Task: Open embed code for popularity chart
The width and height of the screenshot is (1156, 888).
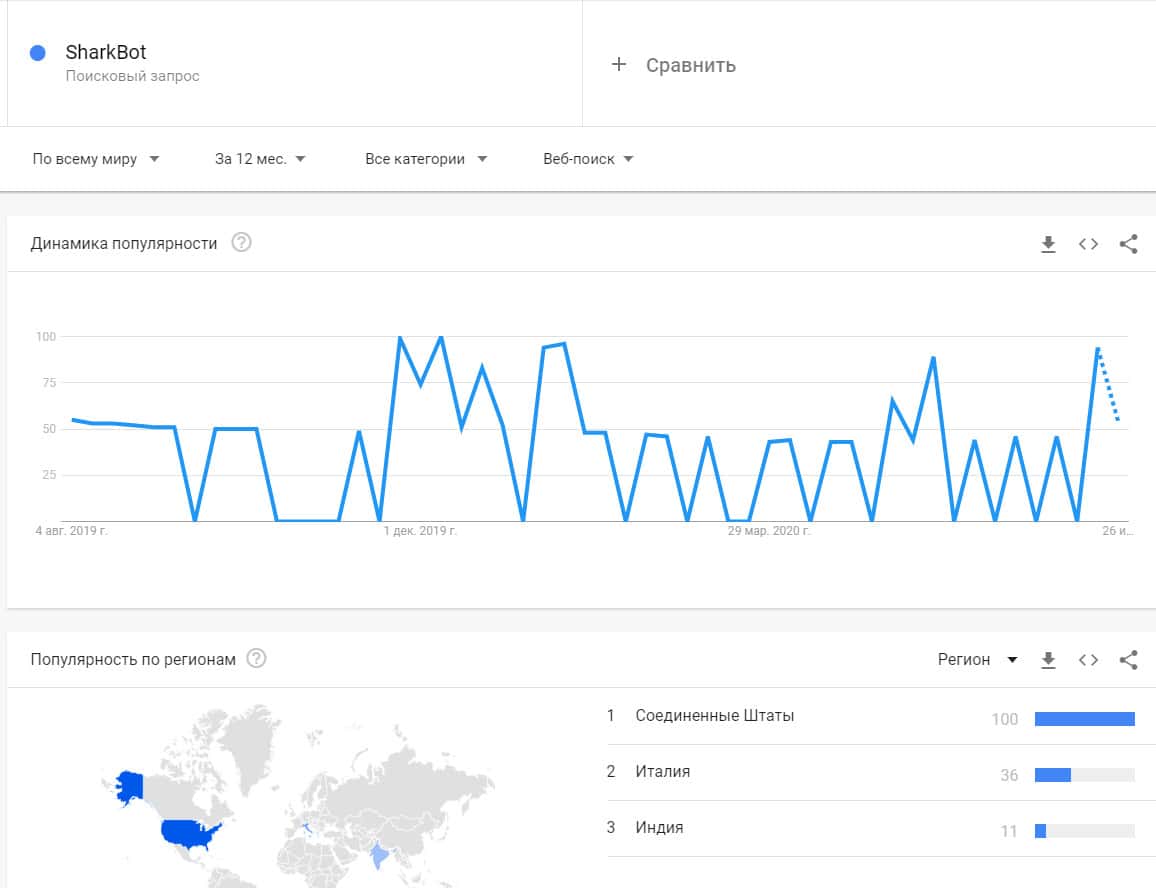Action: pyautogui.click(x=1088, y=244)
